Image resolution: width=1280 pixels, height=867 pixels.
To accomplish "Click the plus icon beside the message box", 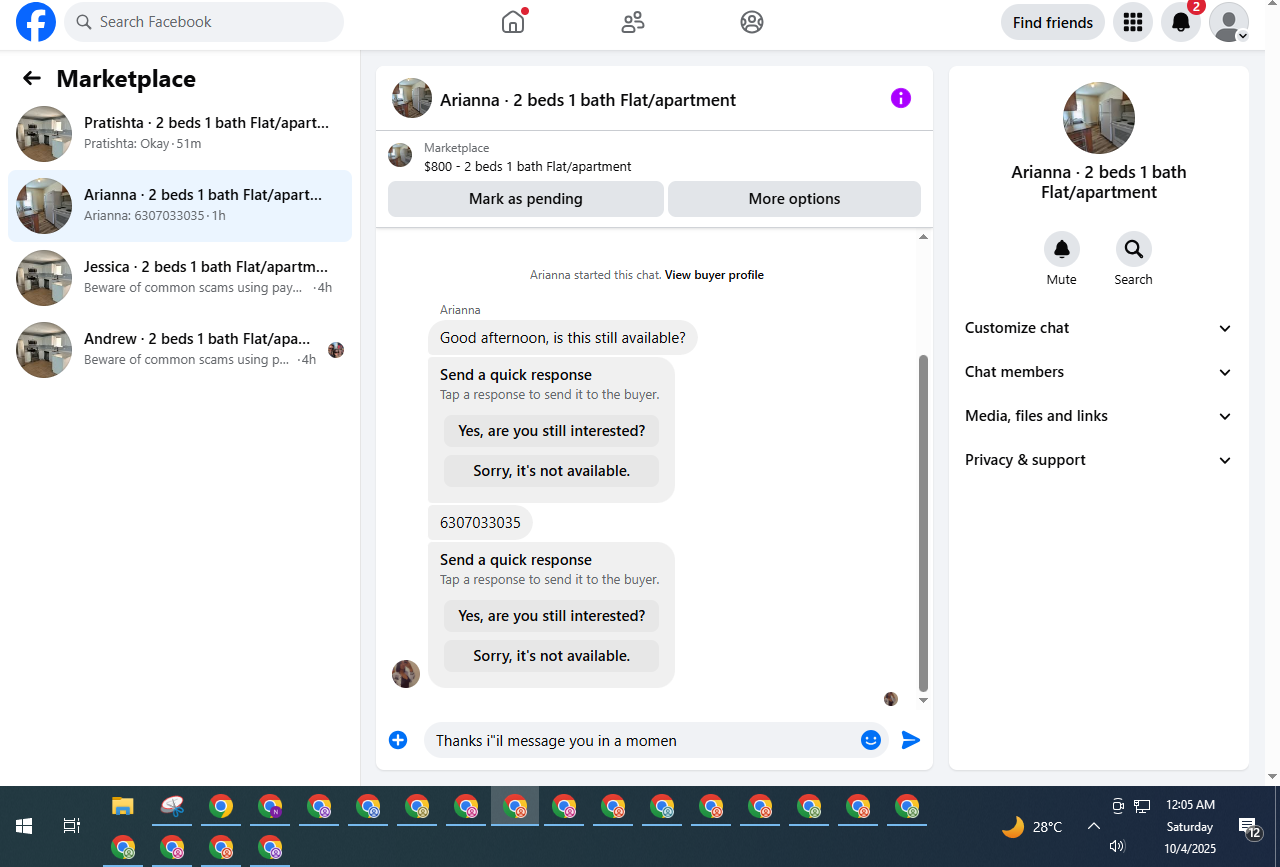I will pos(398,740).
